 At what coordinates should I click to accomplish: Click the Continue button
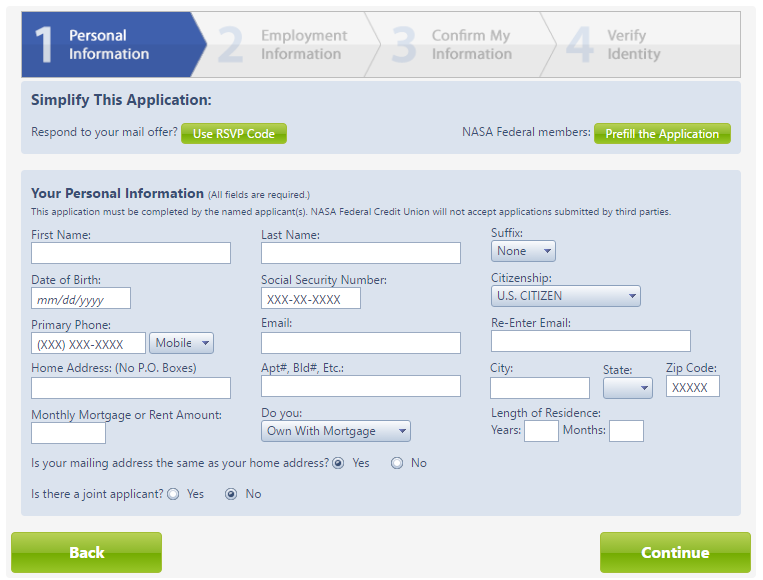675,552
